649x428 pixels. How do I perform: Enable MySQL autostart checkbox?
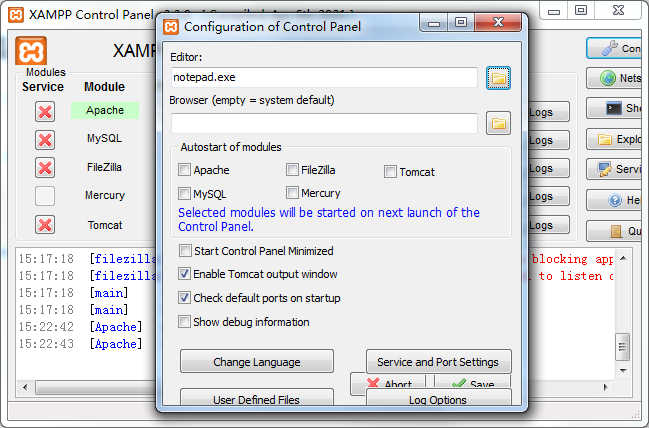pyautogui.click(x=185, y=193)
